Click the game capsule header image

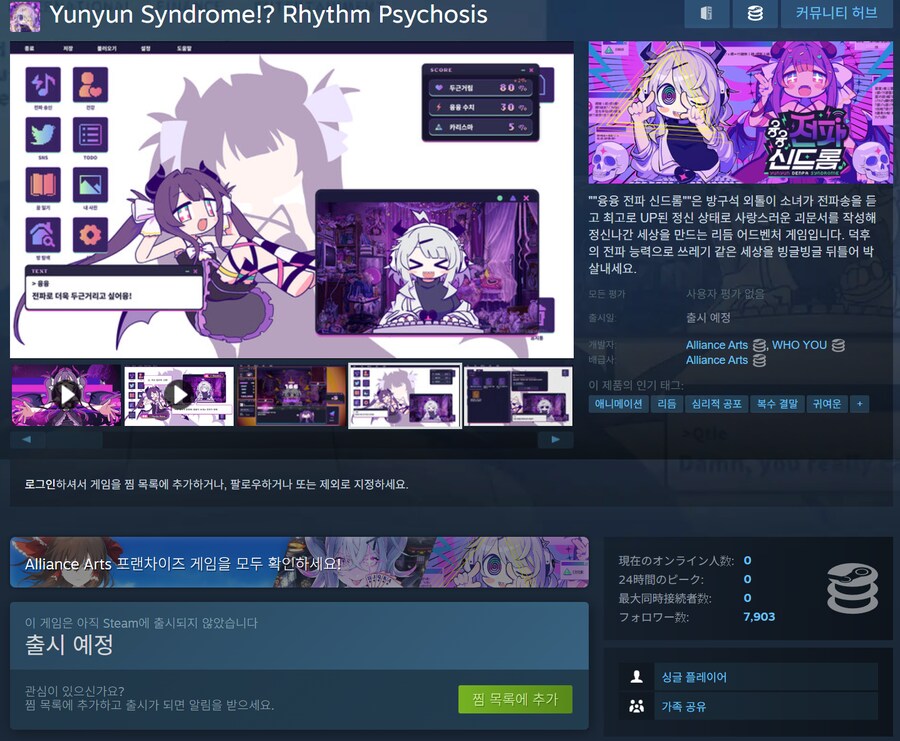pyautogui.click(x=740, y=112)
